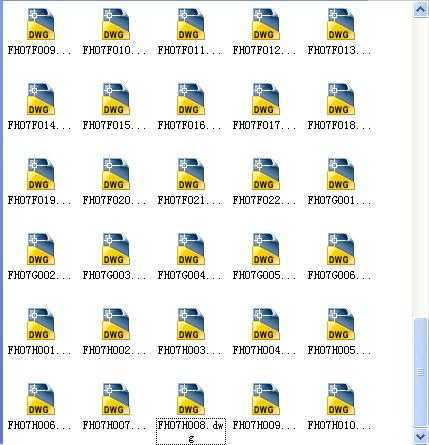Select the FH07F011 DWG file icon
This screenshot has height=445, width=429.
[191, 25]
